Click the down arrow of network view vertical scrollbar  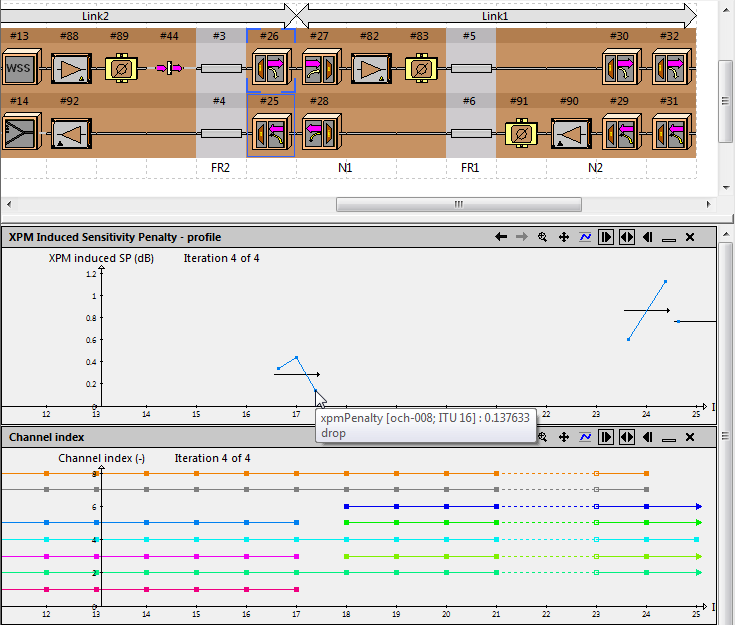coord(726,188)
